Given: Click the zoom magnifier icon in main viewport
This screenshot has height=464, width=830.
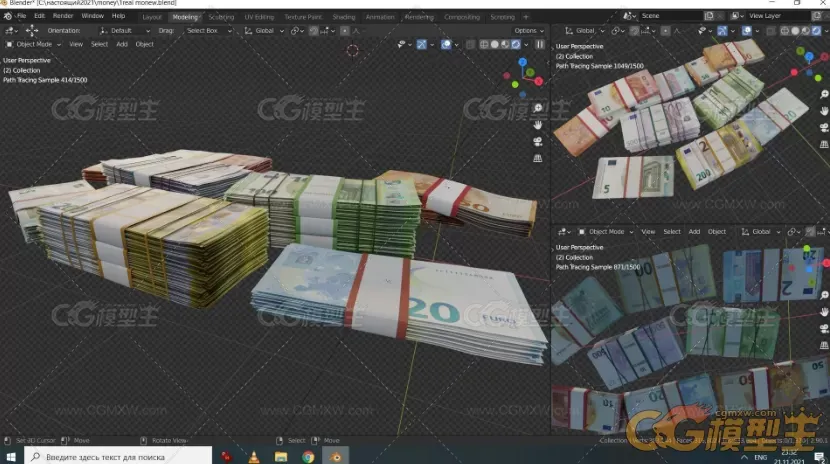Looking at the screenshot, I should click(538, 108).
